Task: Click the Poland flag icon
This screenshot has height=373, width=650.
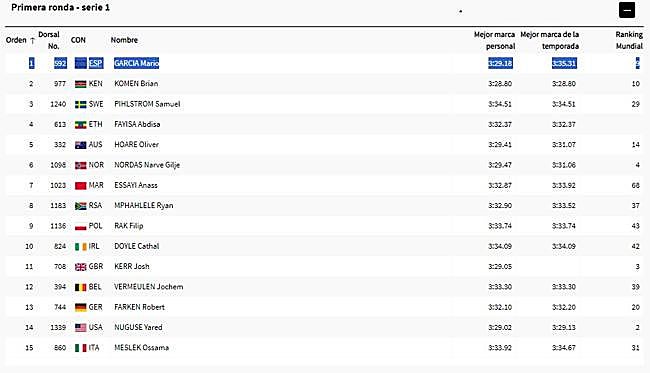Action: (80, 226)
